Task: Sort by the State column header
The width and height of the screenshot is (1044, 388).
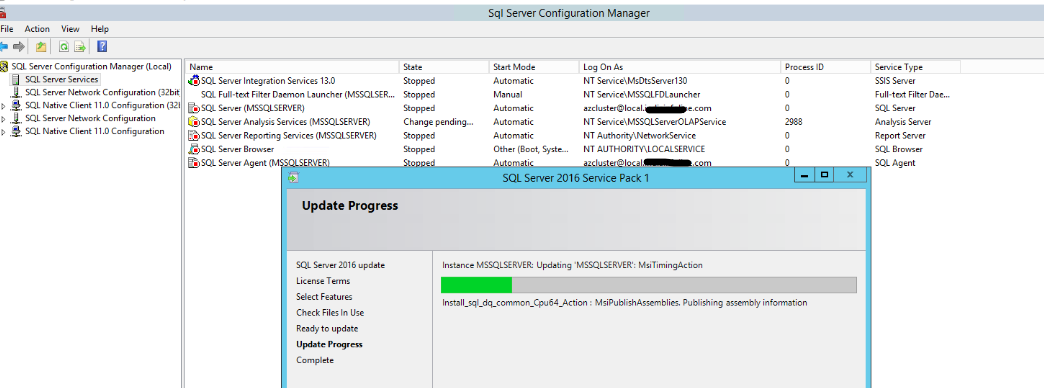Action: pyautogui.click(x=444, y=67)
